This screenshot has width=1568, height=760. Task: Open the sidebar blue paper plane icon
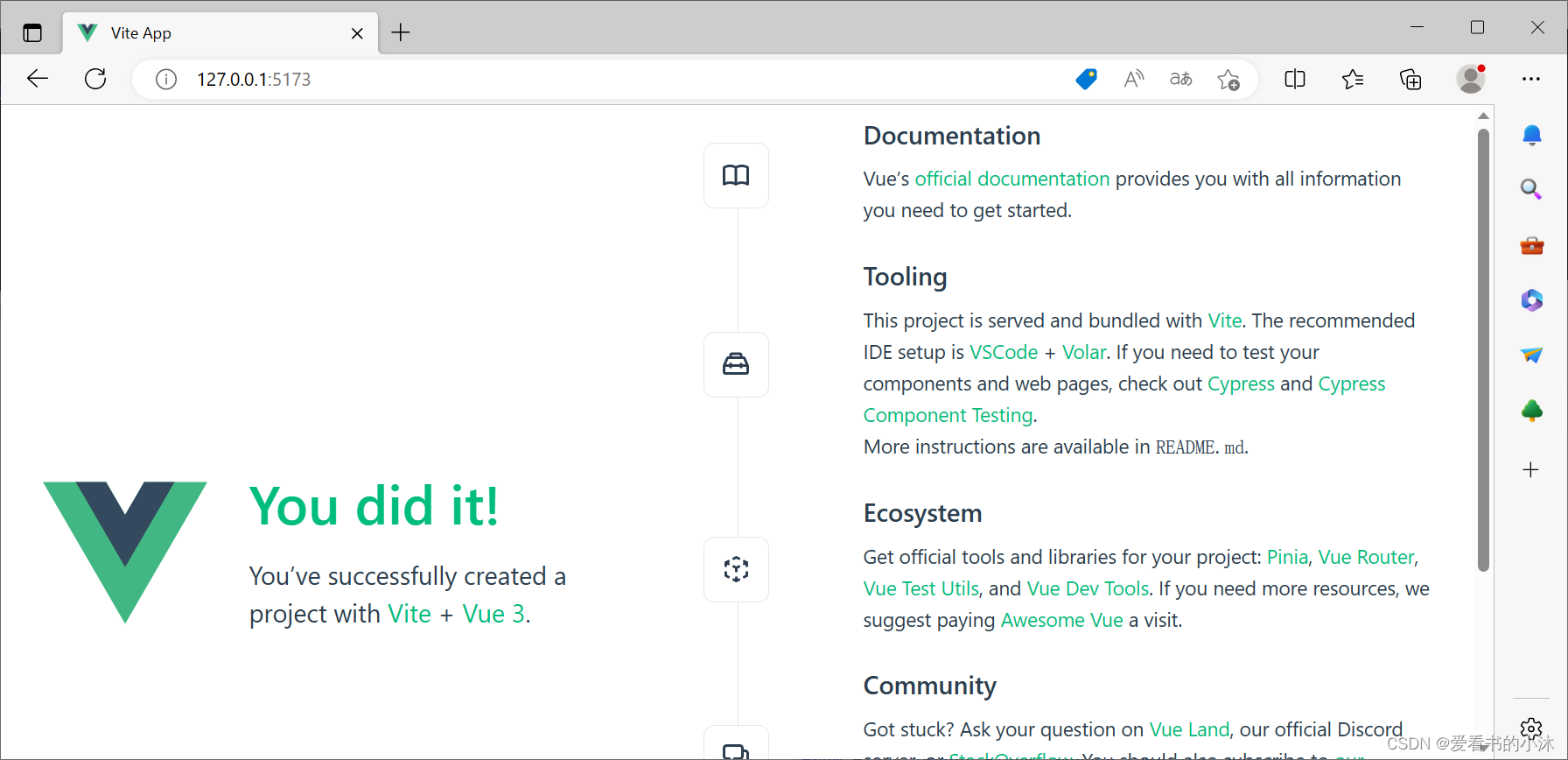pos(1531,355)
